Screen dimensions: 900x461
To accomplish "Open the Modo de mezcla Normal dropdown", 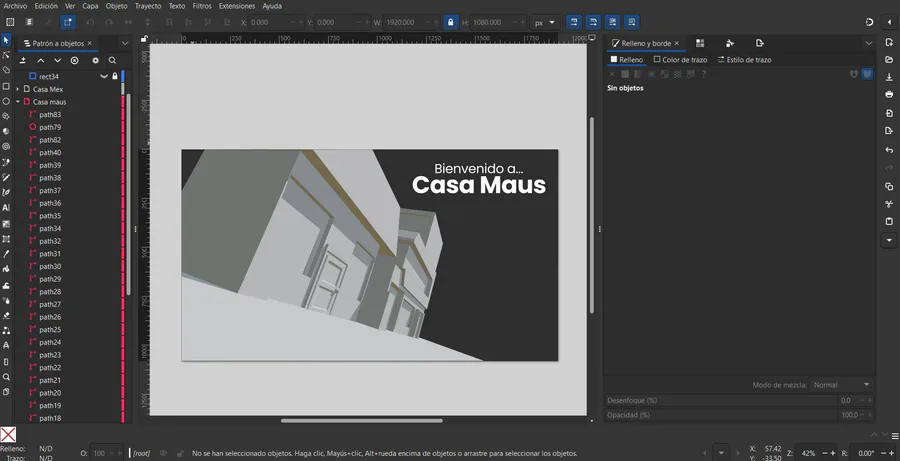I will [841, 385].
